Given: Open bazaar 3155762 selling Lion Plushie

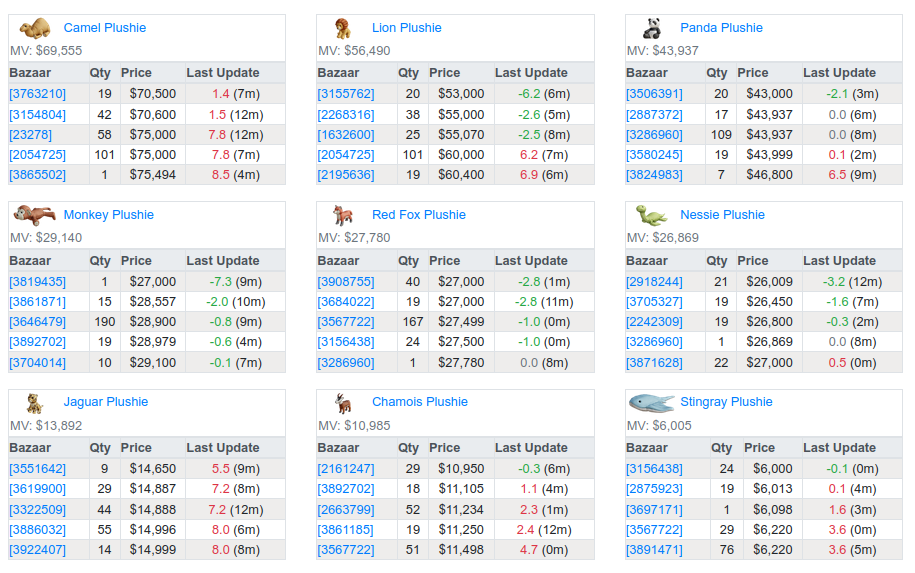Looking at the screenshot, I should [x=346, y=94].
